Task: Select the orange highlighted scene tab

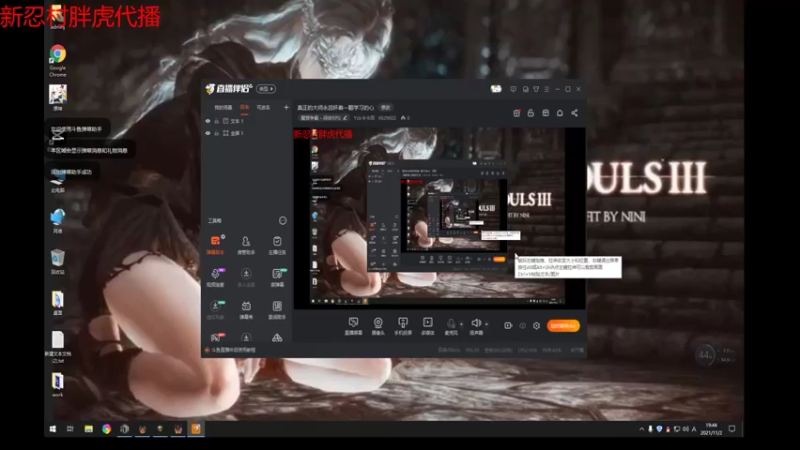Action: click(x=244, y=107)
